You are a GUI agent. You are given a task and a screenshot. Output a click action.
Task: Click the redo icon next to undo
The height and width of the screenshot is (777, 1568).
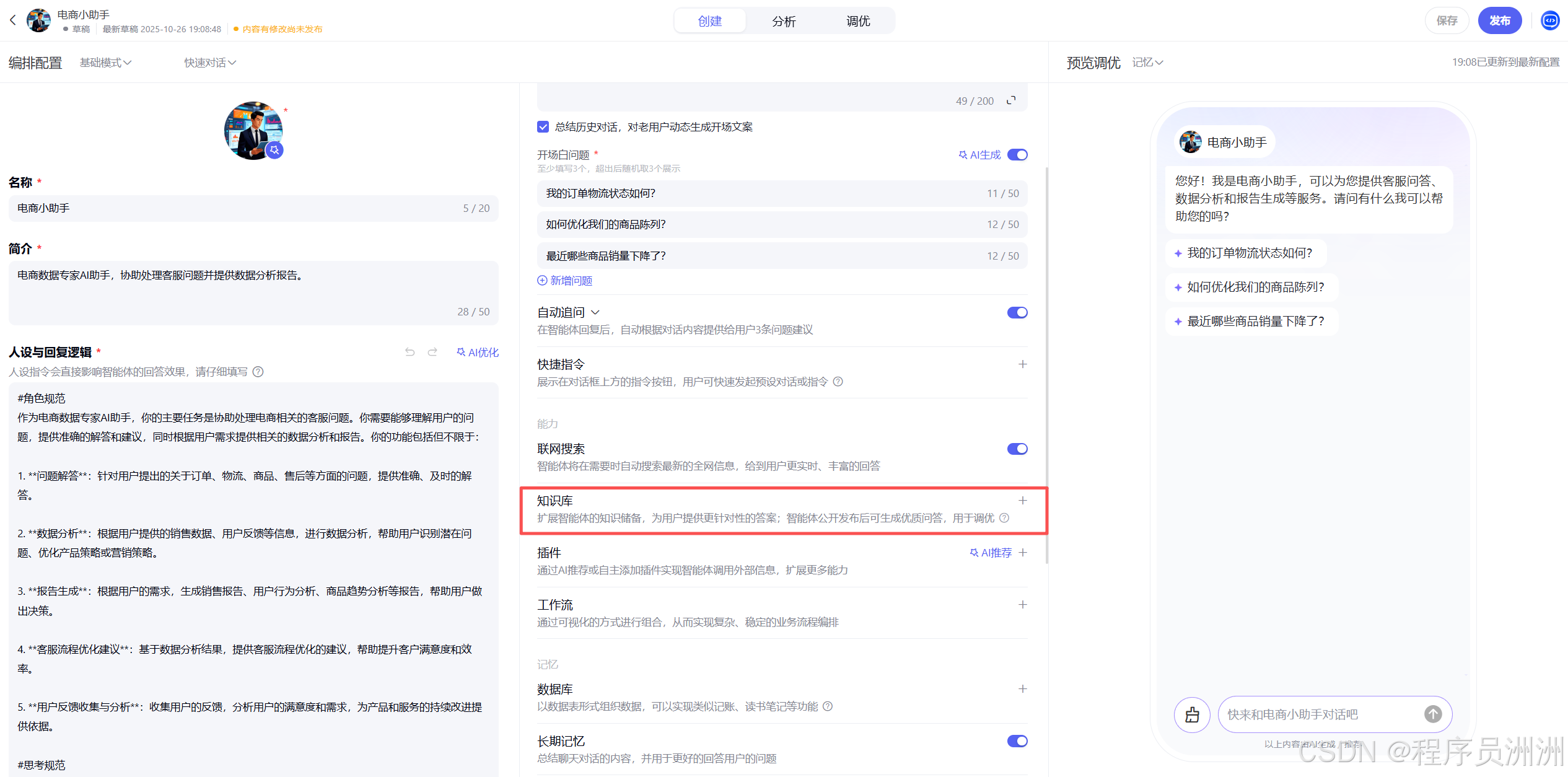pyautogui.click(x=432, y=351)
